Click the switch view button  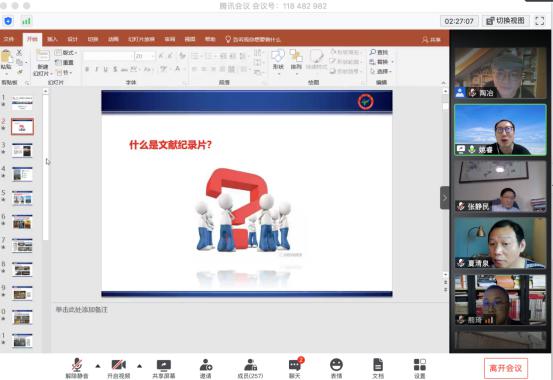tap(506, 21)
